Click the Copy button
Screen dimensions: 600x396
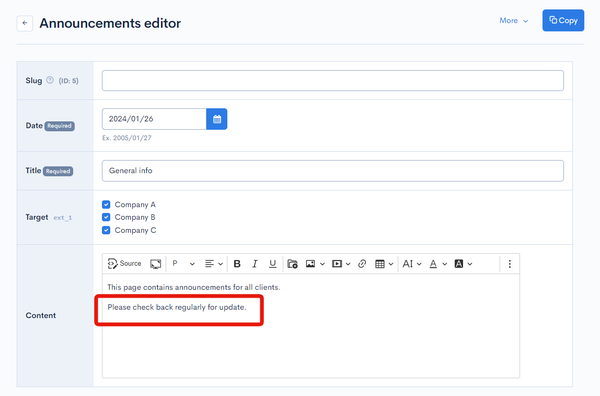(x=563, y=20)
